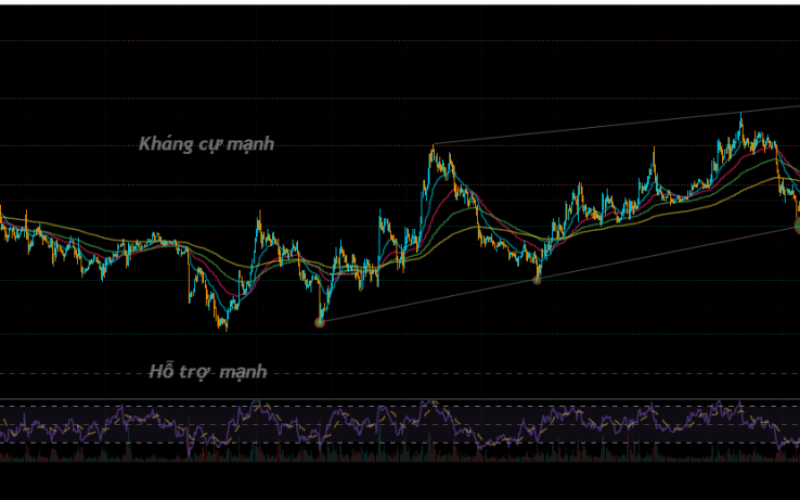Select the "Kháng cự mạnh" text label
The image size is (800, 500).
click(x=207, y=144)
